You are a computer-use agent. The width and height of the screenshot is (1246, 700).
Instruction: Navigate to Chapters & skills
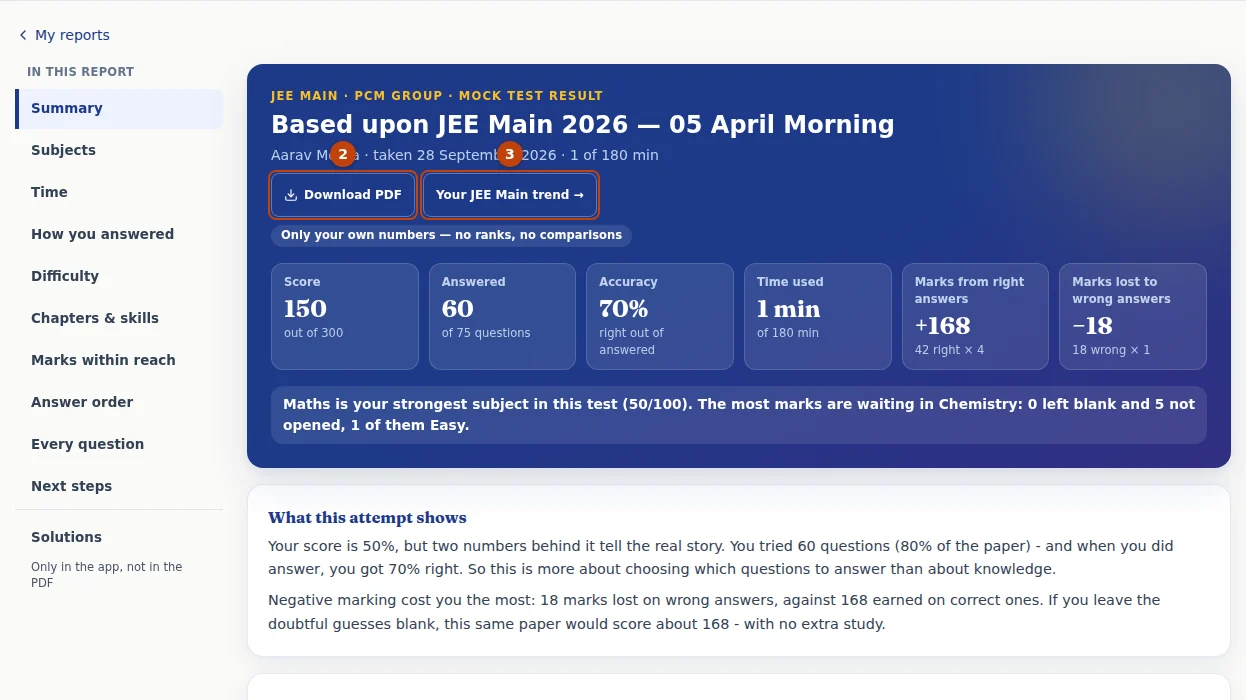pyautogui.click(x=119, y=318)
